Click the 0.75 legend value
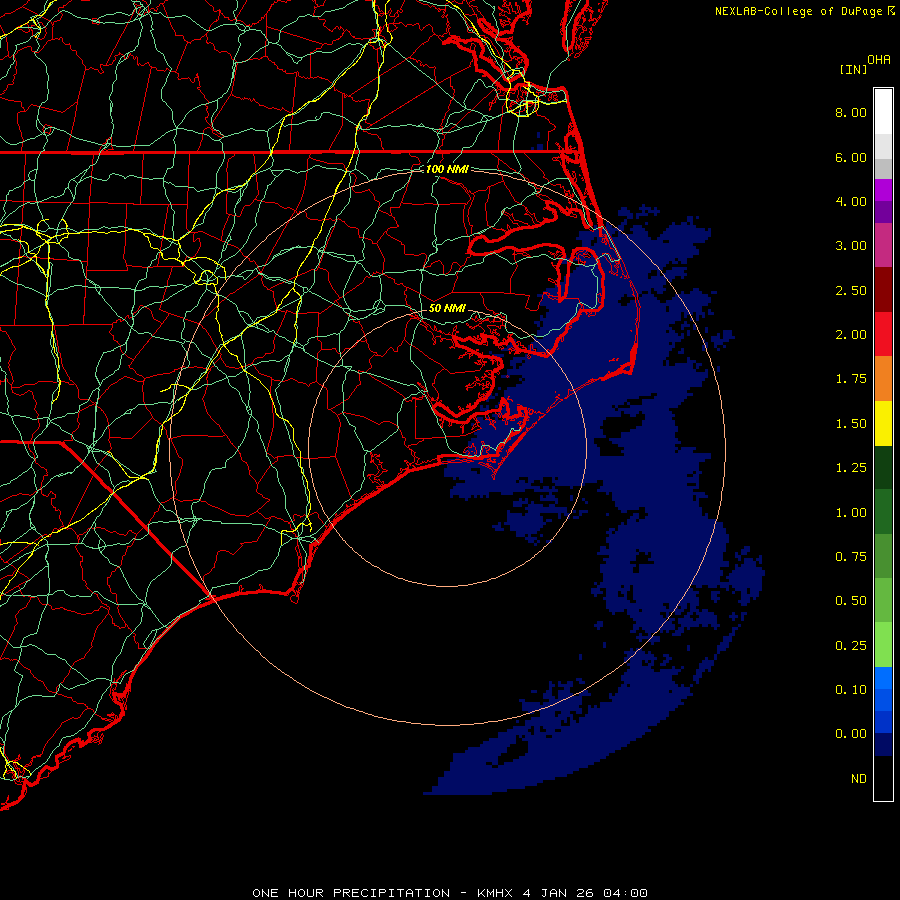This screenshot has width=900, height=900. 851,557
